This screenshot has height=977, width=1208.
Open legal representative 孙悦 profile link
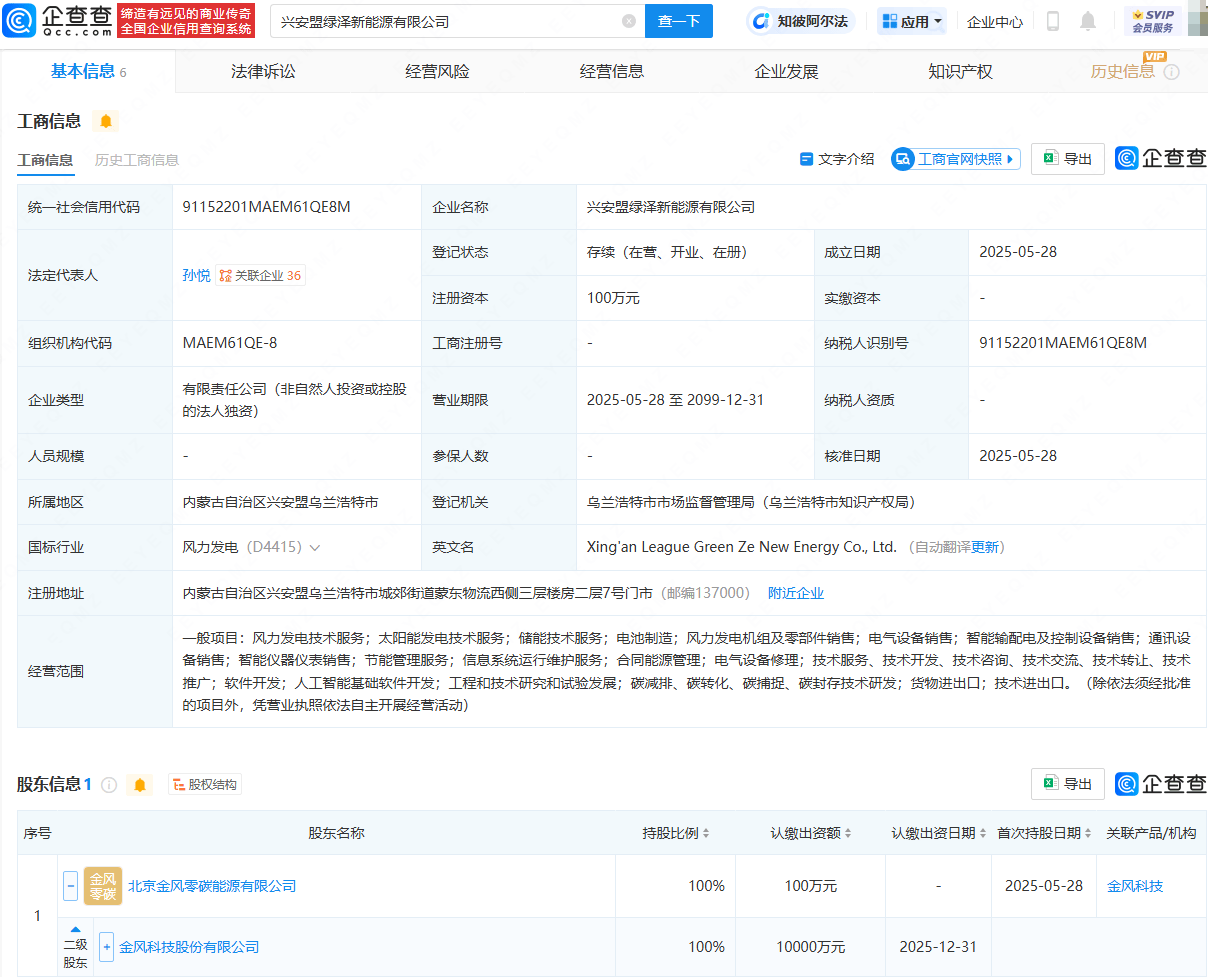click(196, 276)
